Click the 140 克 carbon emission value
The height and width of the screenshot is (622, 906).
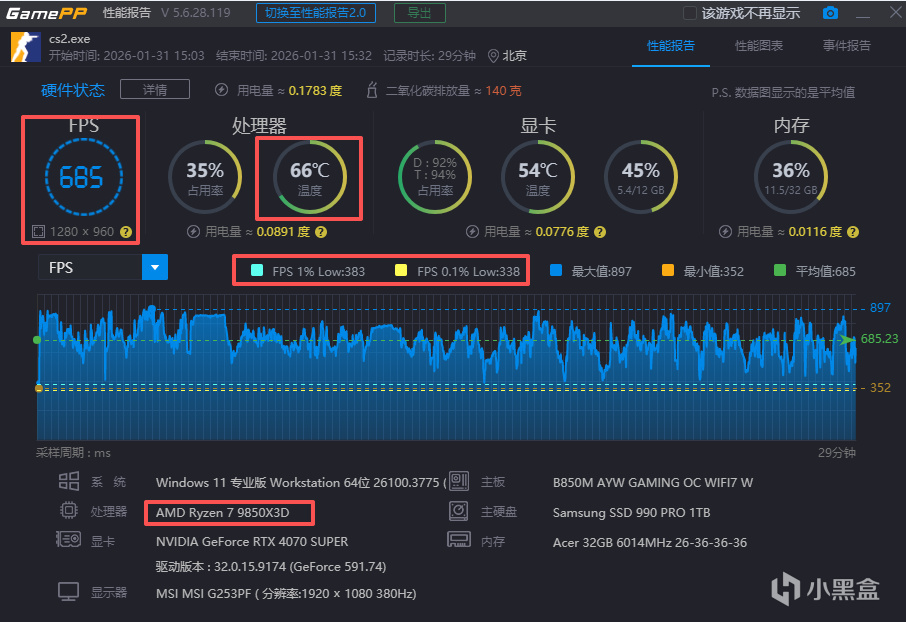click(503, 91)
